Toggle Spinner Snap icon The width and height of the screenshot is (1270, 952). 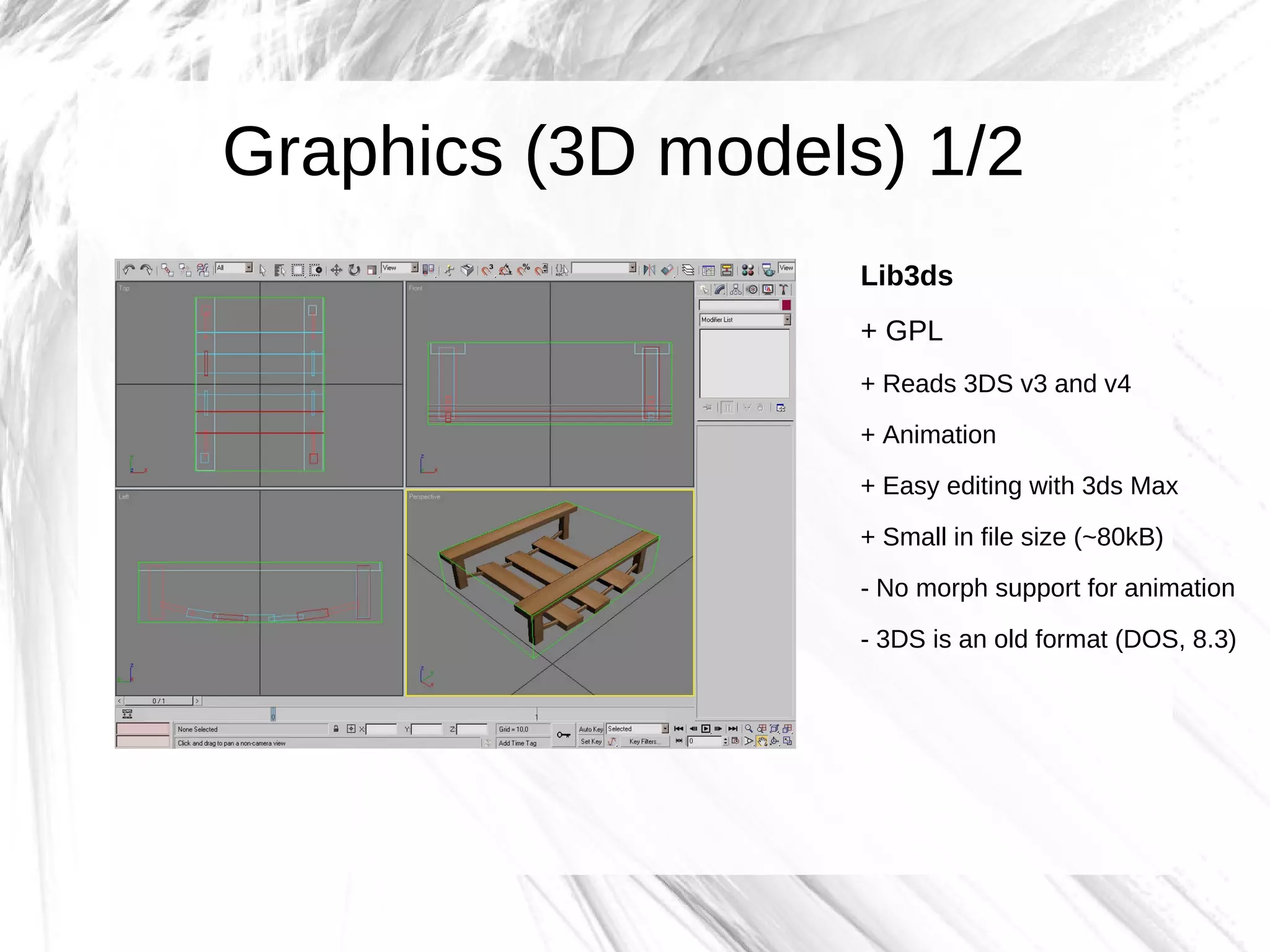pos(541,270)
